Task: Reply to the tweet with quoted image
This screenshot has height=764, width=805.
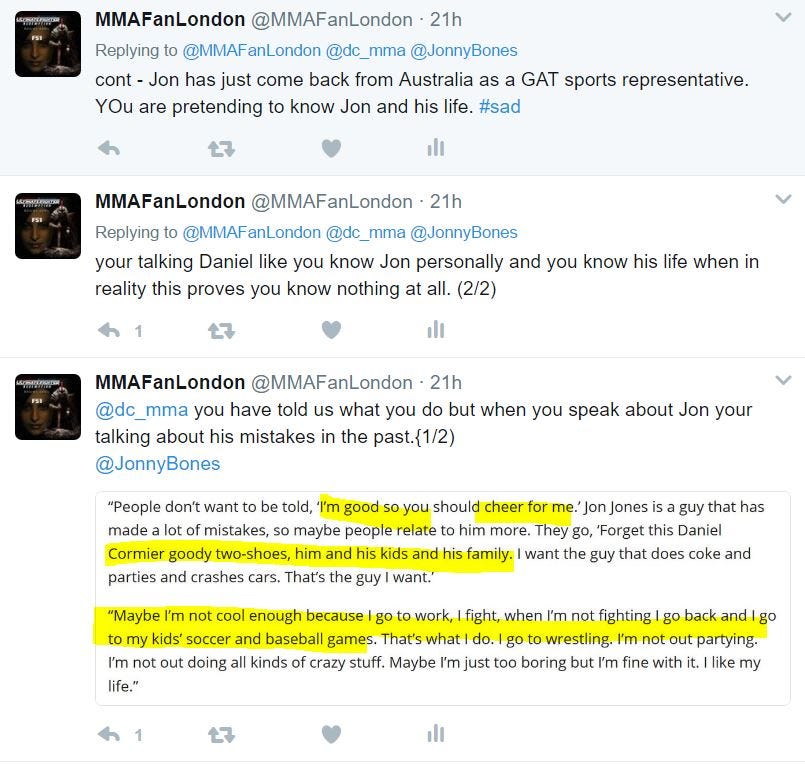Action: pos(109,734)
